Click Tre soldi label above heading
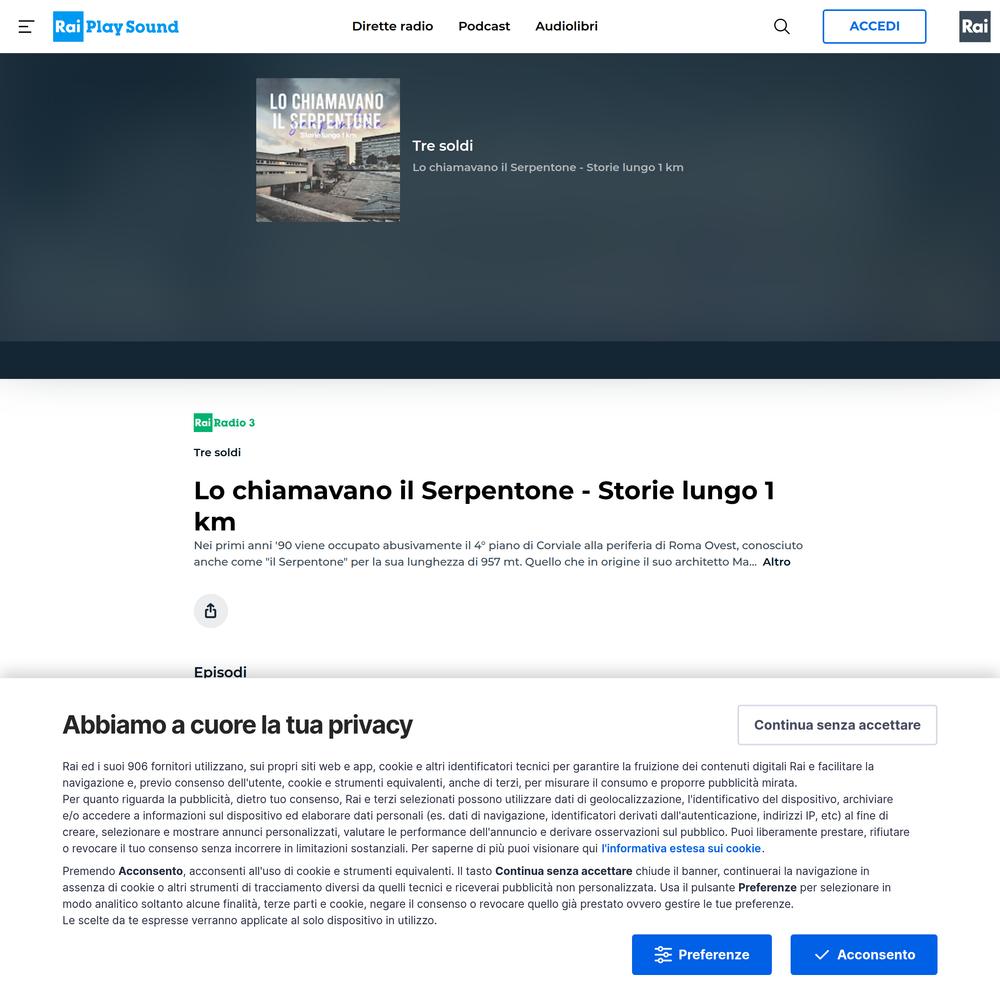 click(217, 452)
